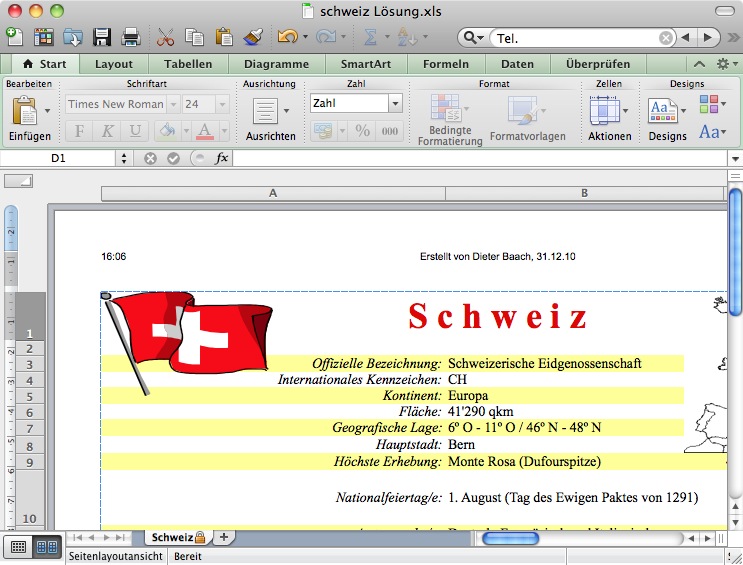The width and height of the screenshot is (743, 565).
Task: Toggle page layout view button
Action: pyautogui.click(x=47, y=547)
